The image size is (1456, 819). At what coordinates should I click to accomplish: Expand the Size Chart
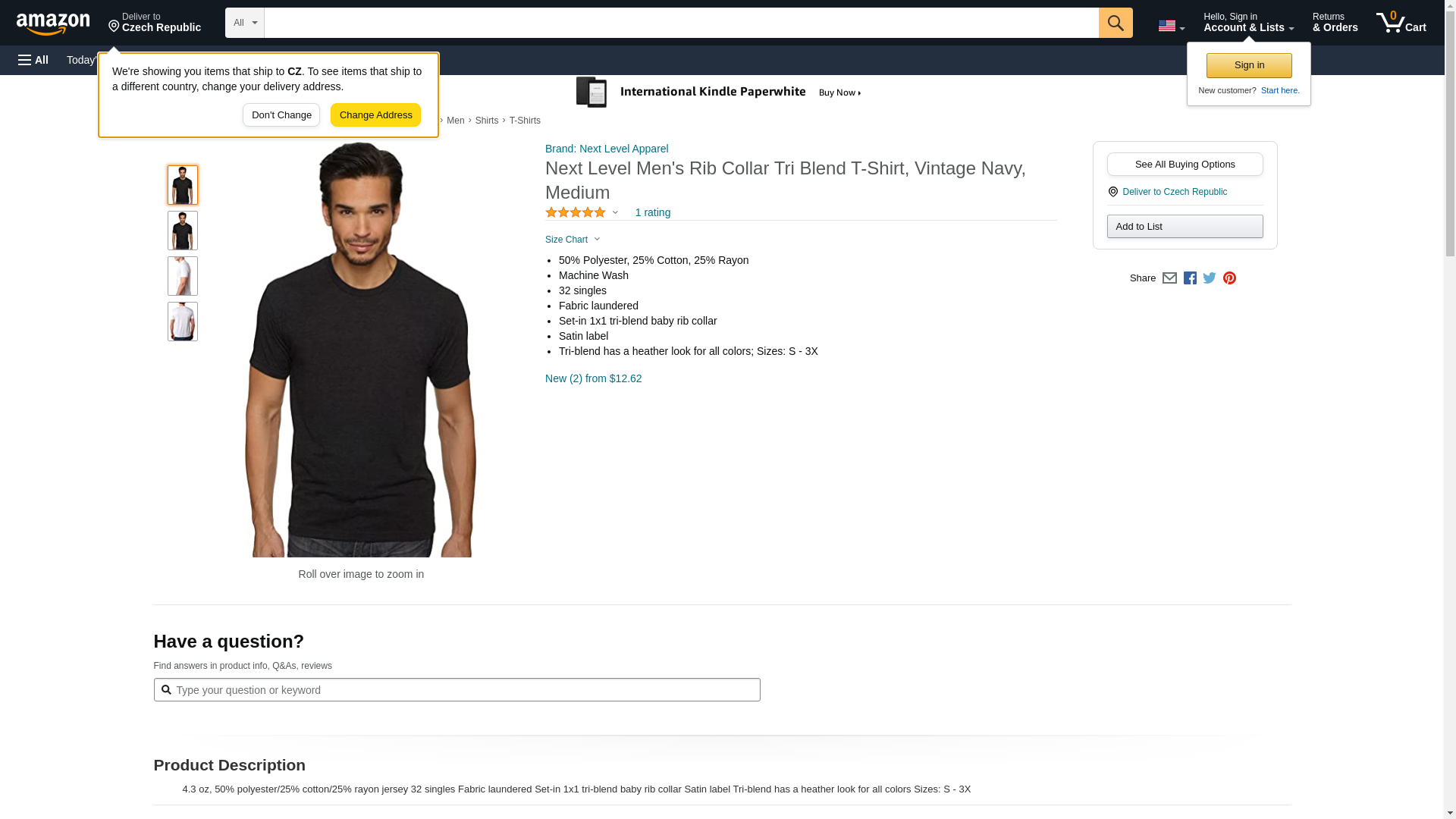573,240
